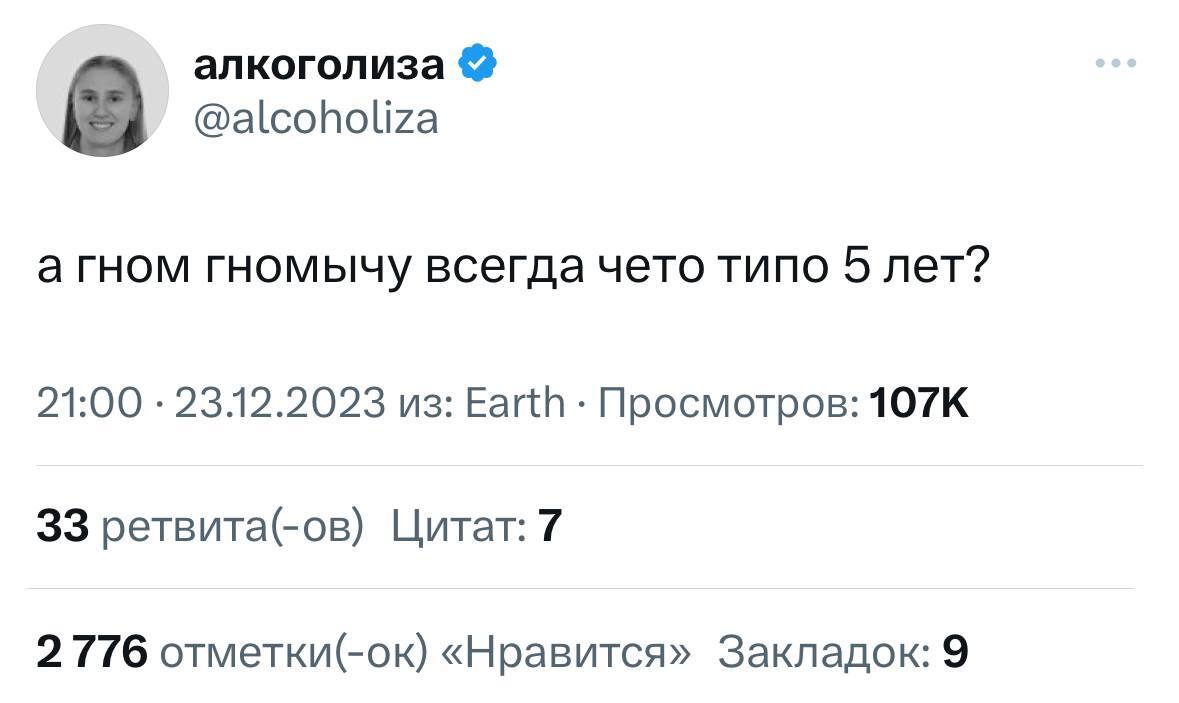
Task: Open the author's profile avatar photo
Action: pyautogui.click(x=102, y=91)
